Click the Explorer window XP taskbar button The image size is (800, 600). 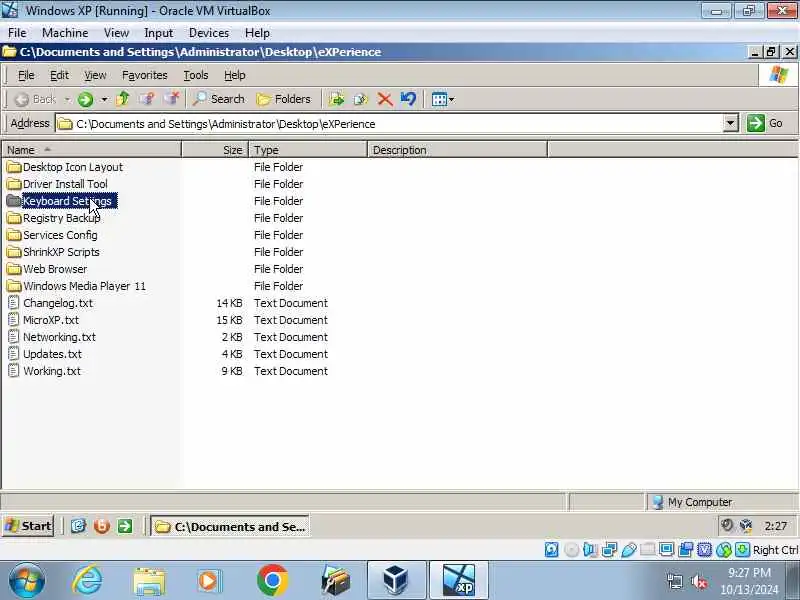(230, 526)
